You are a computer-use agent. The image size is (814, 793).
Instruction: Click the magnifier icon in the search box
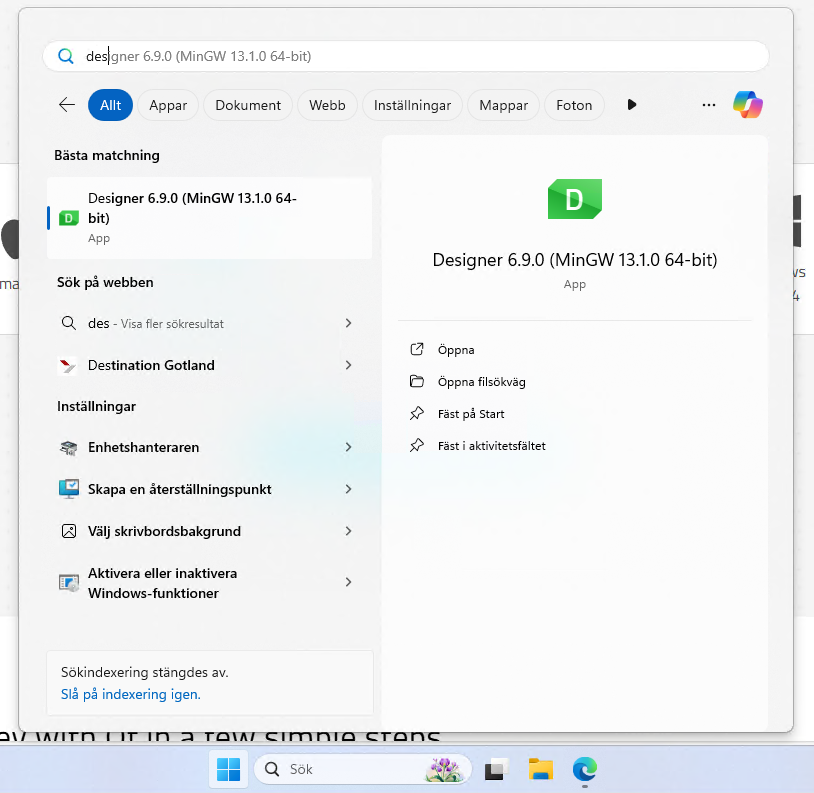[66, 56]
